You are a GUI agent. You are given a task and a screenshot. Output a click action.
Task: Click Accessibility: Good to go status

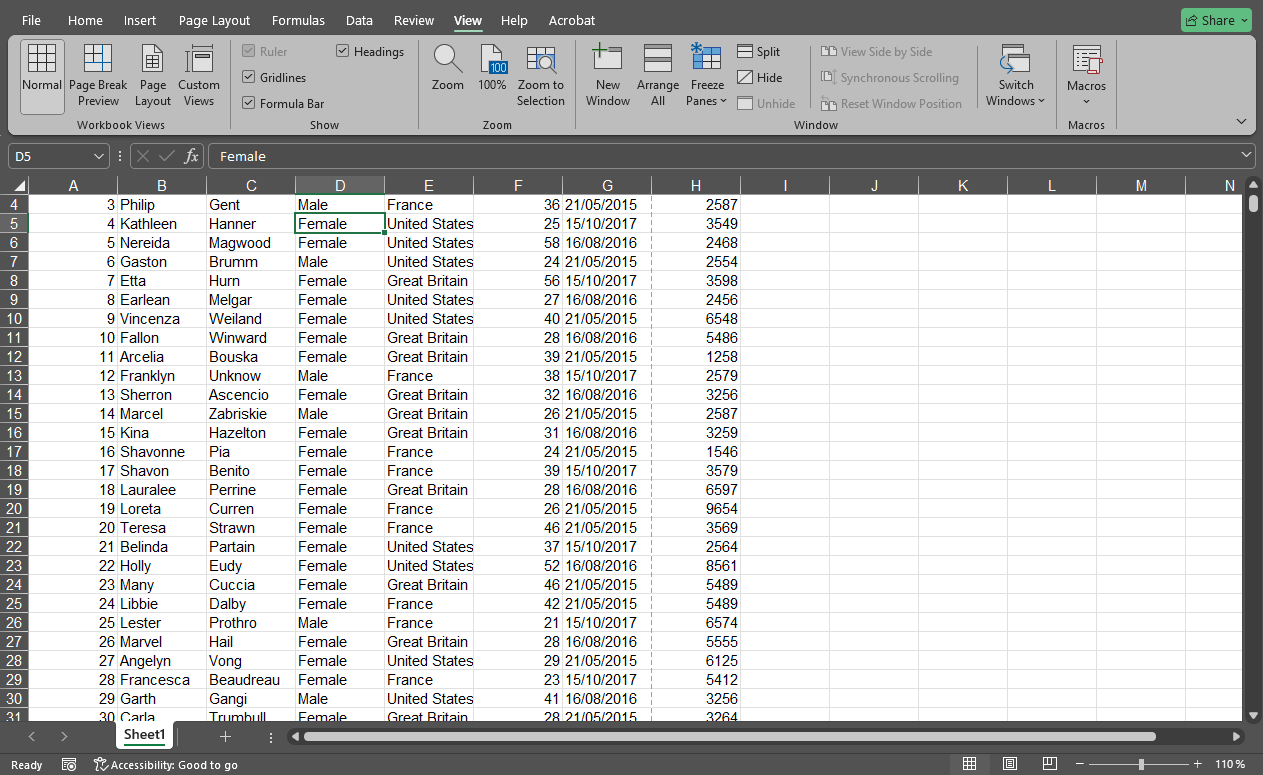coord(166,764)
